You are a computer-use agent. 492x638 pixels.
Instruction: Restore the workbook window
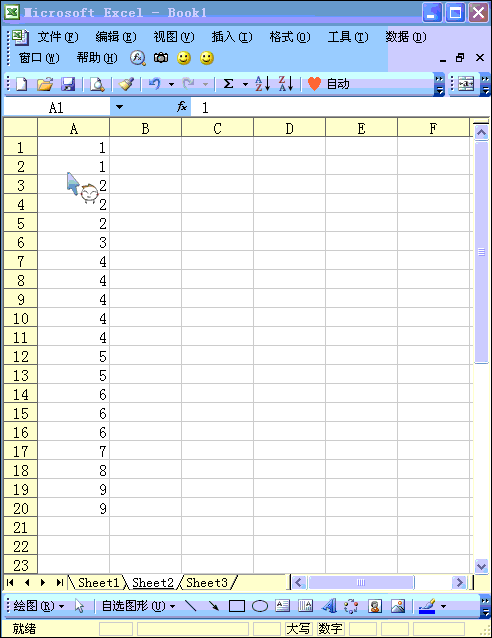(x=460, y=58)
